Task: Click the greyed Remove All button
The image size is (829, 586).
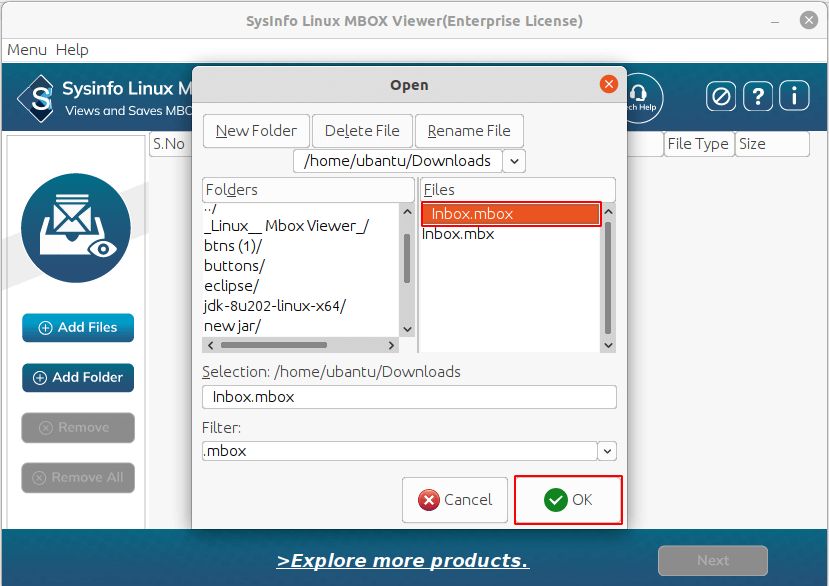Action: coord(78,478)
